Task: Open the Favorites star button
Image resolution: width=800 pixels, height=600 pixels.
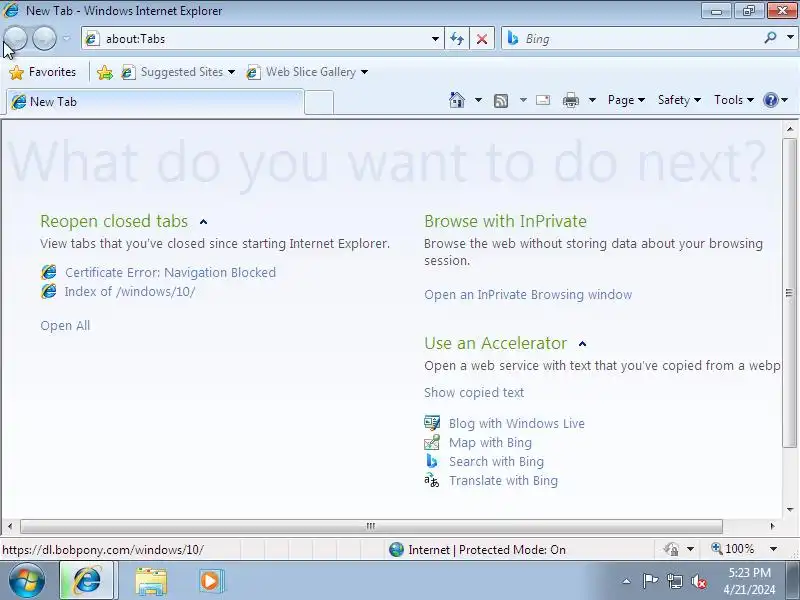Action: click(x=43, y=72)
